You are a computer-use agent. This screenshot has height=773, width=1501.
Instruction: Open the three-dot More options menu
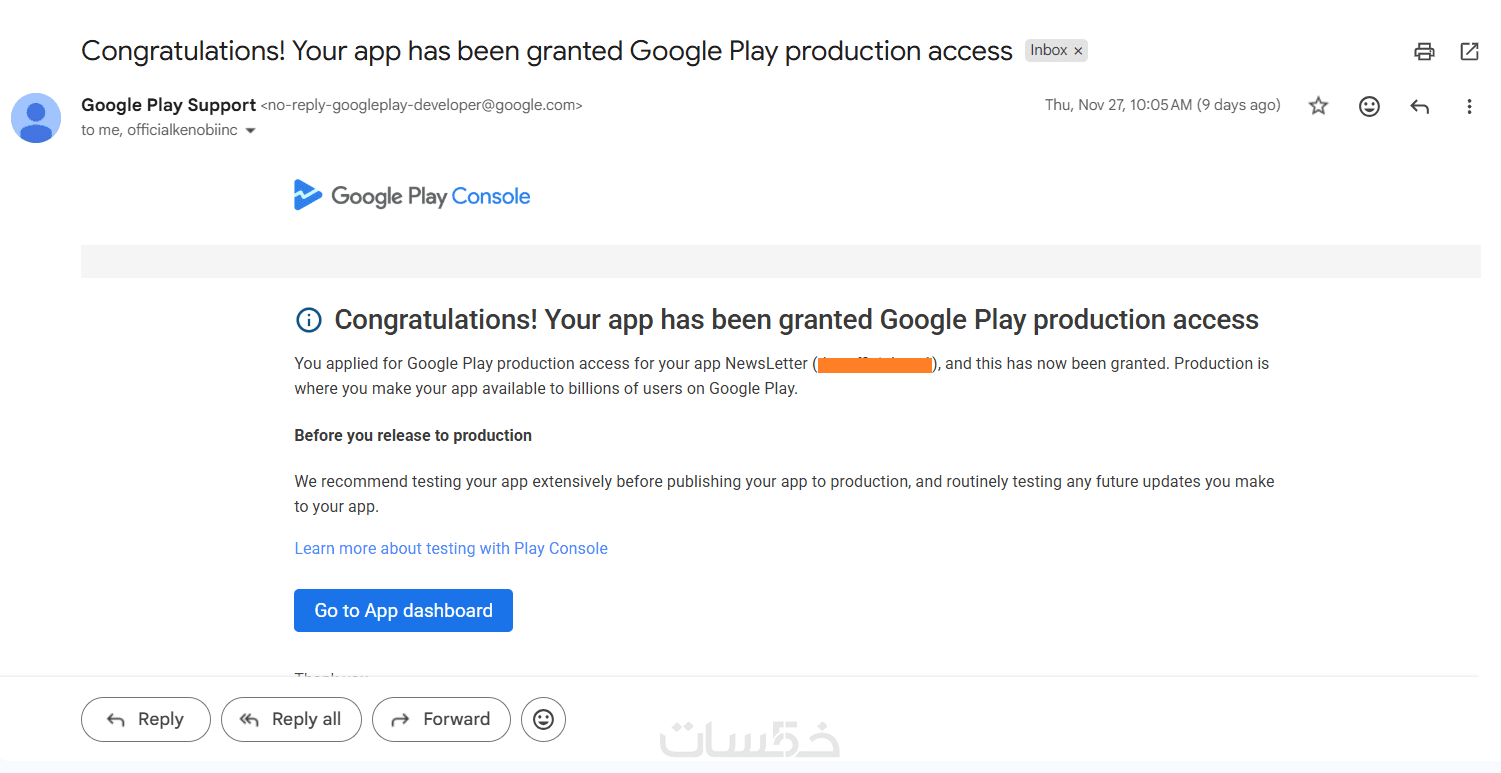[1469, 106]
